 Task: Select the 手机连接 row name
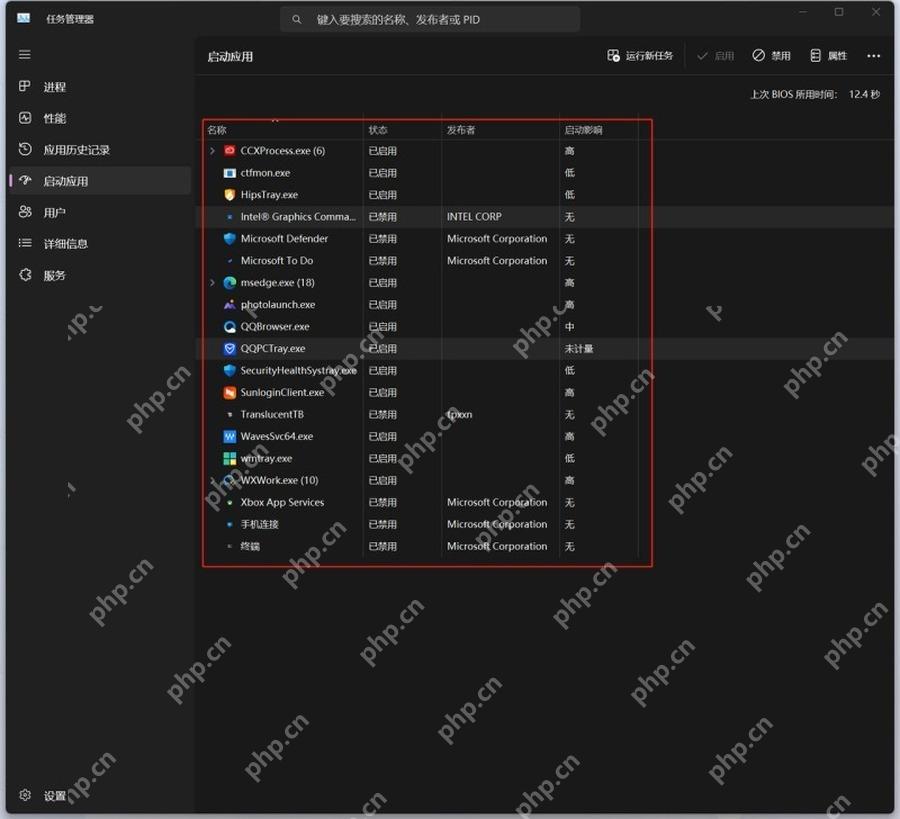click(259, 524)
